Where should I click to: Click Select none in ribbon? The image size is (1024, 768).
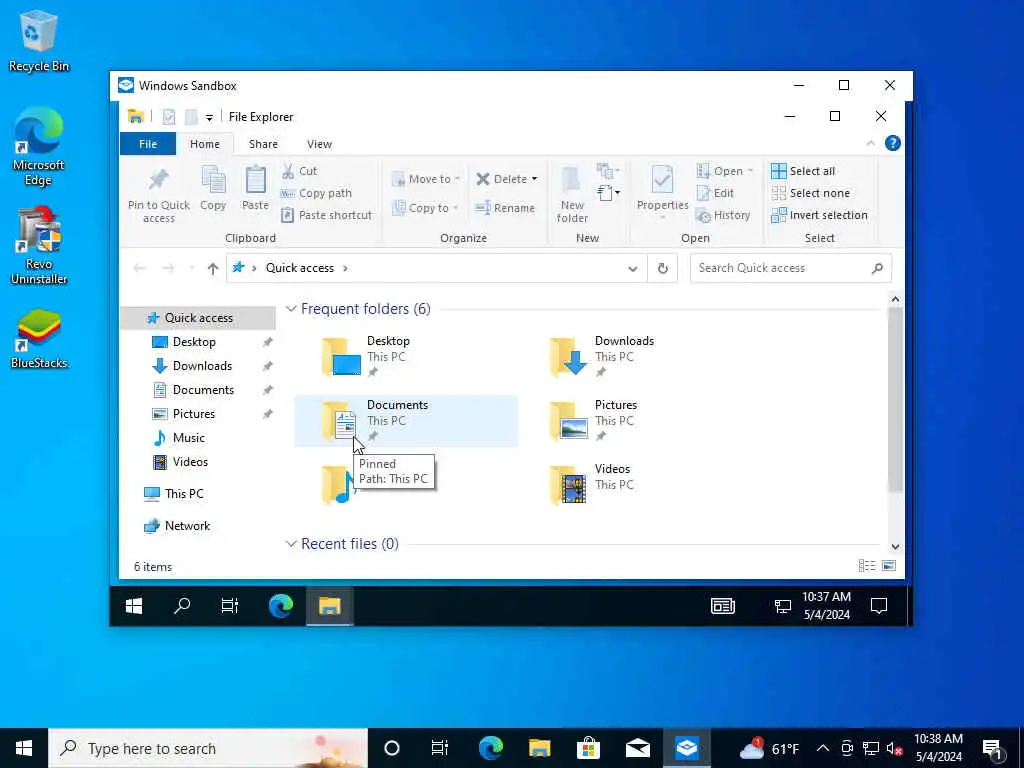(810, 193)
